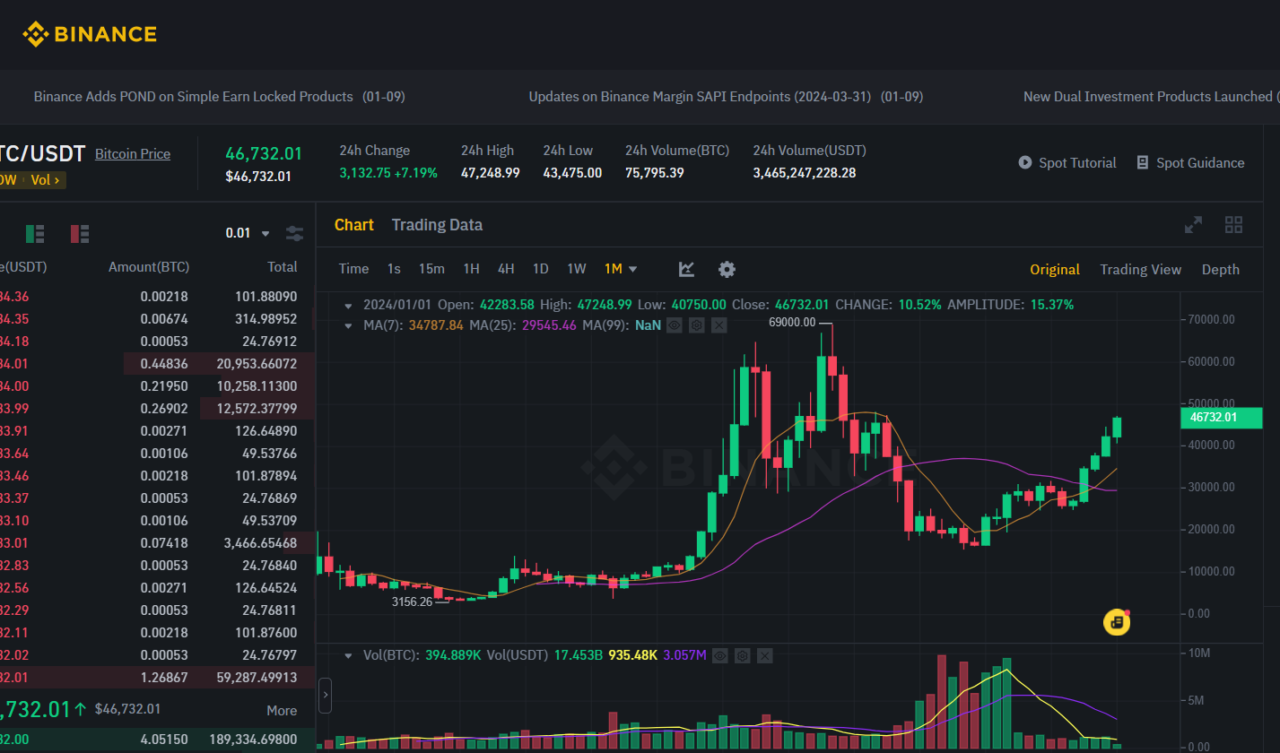
Task: Open order book display settings sliders icon
Action: coord(294,233)
